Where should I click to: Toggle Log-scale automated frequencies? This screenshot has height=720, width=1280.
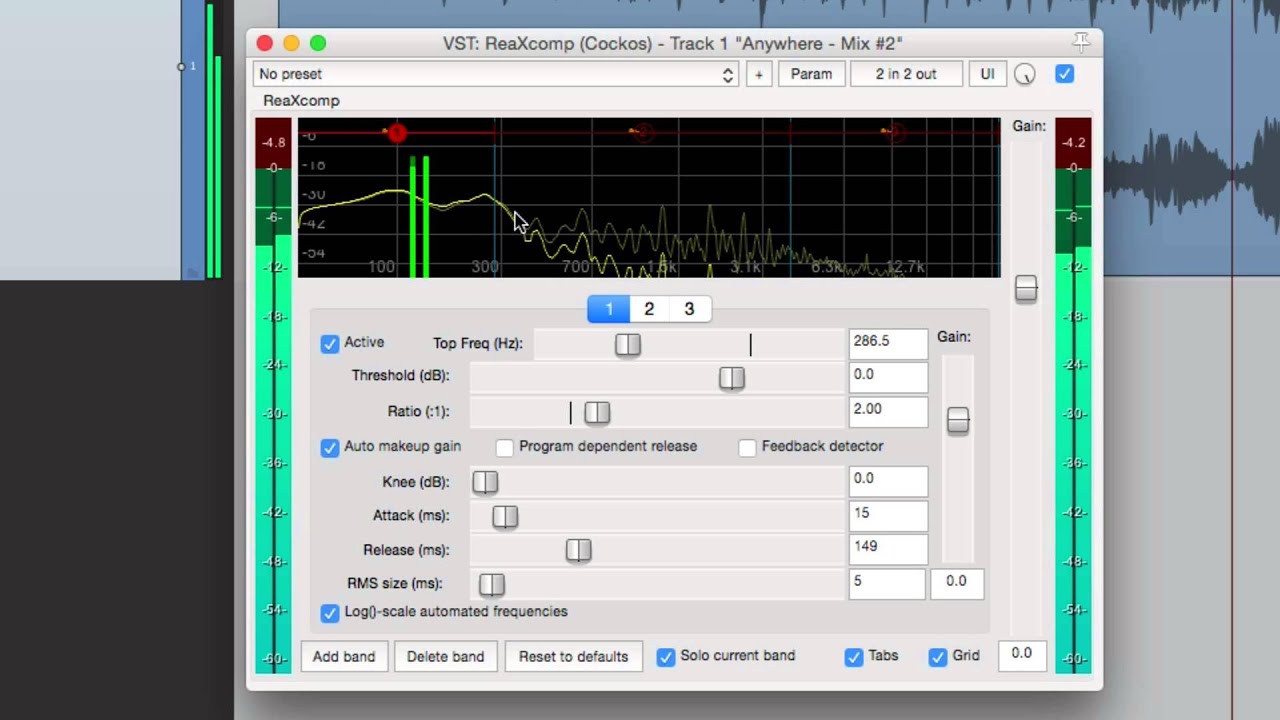(x=330, y=612)
